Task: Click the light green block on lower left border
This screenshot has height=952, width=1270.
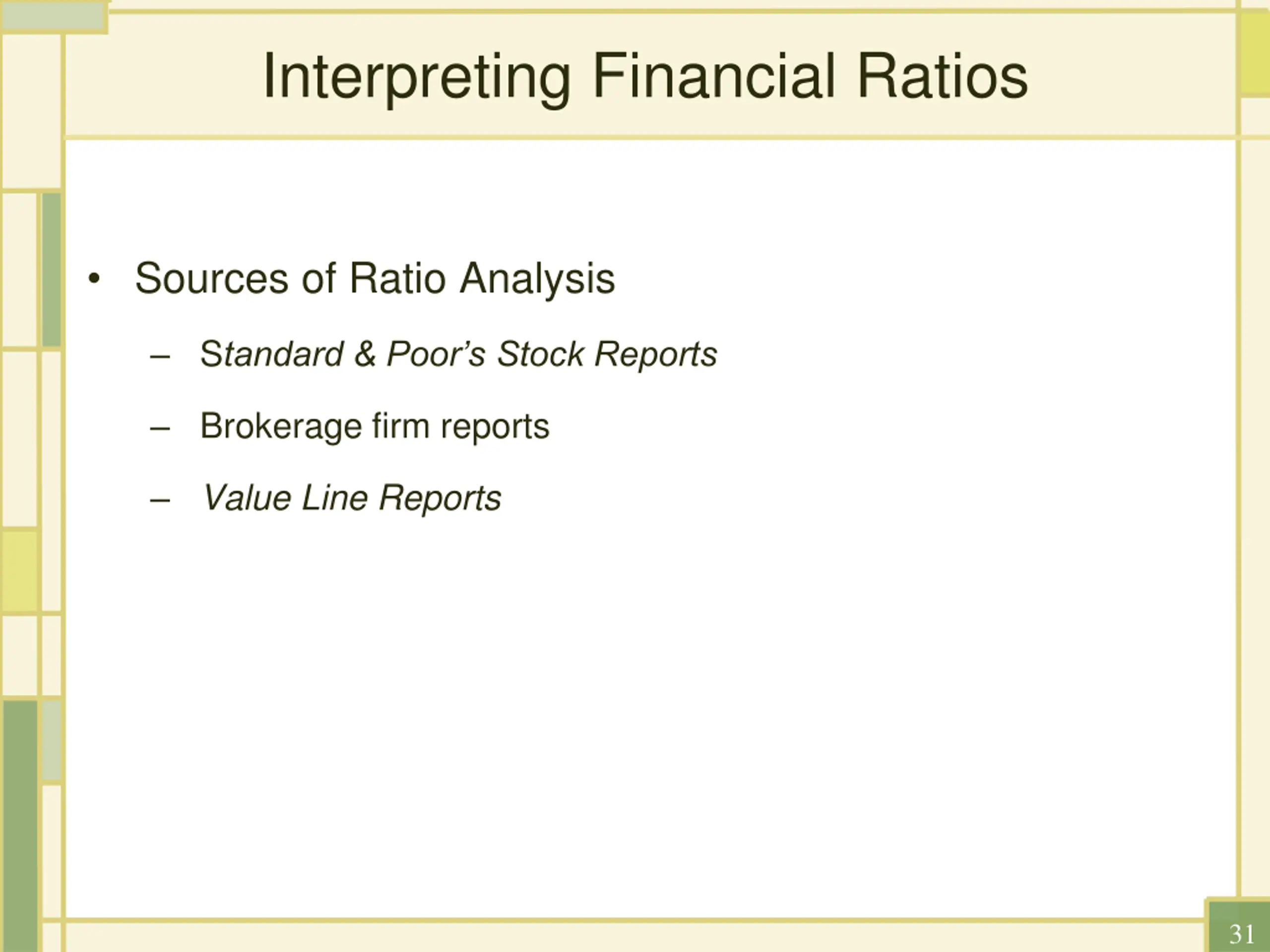Action: 52,740
